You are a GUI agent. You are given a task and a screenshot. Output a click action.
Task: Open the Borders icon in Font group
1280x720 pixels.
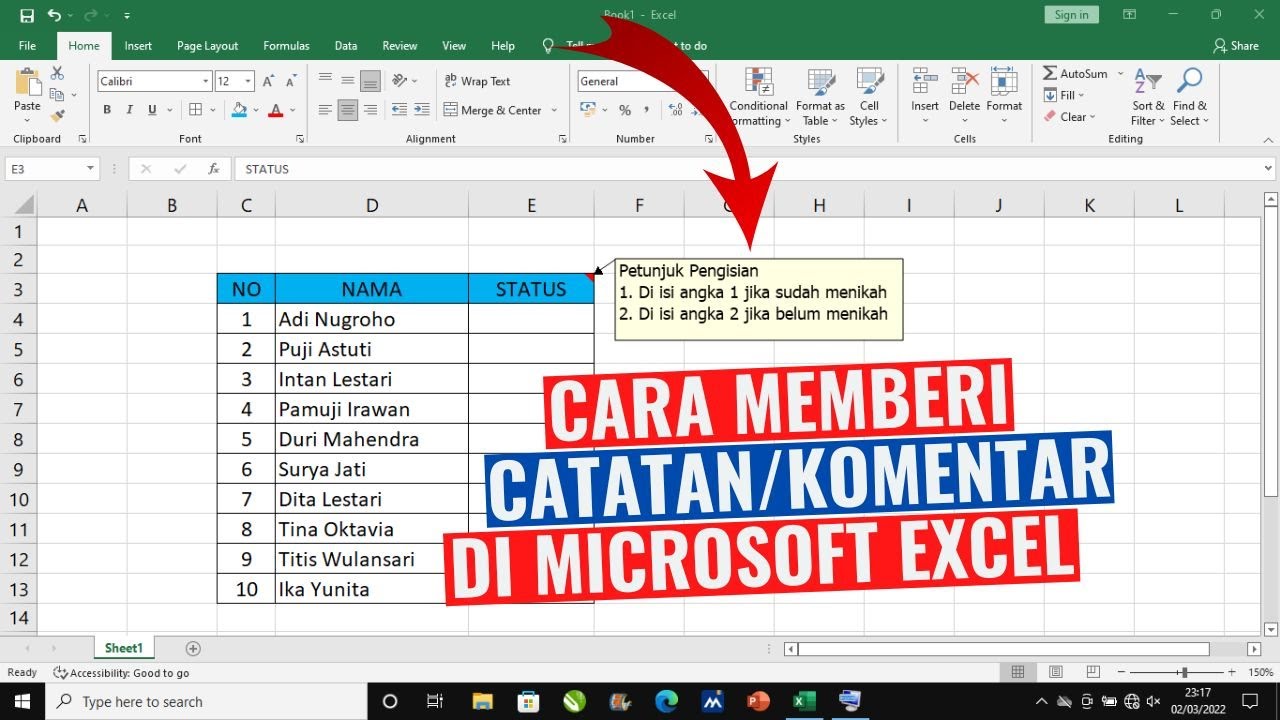point(196,110)
